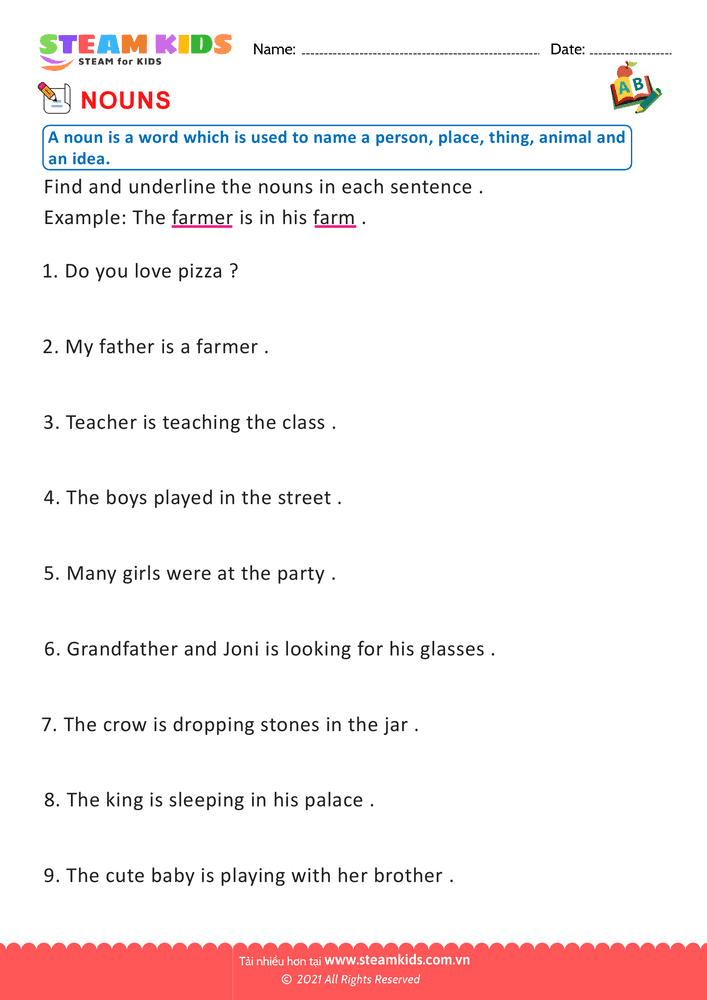This screenshot has height=1000, width=707.
Task: Click the underlined word "farm" in the example
Action: point(334,218)
